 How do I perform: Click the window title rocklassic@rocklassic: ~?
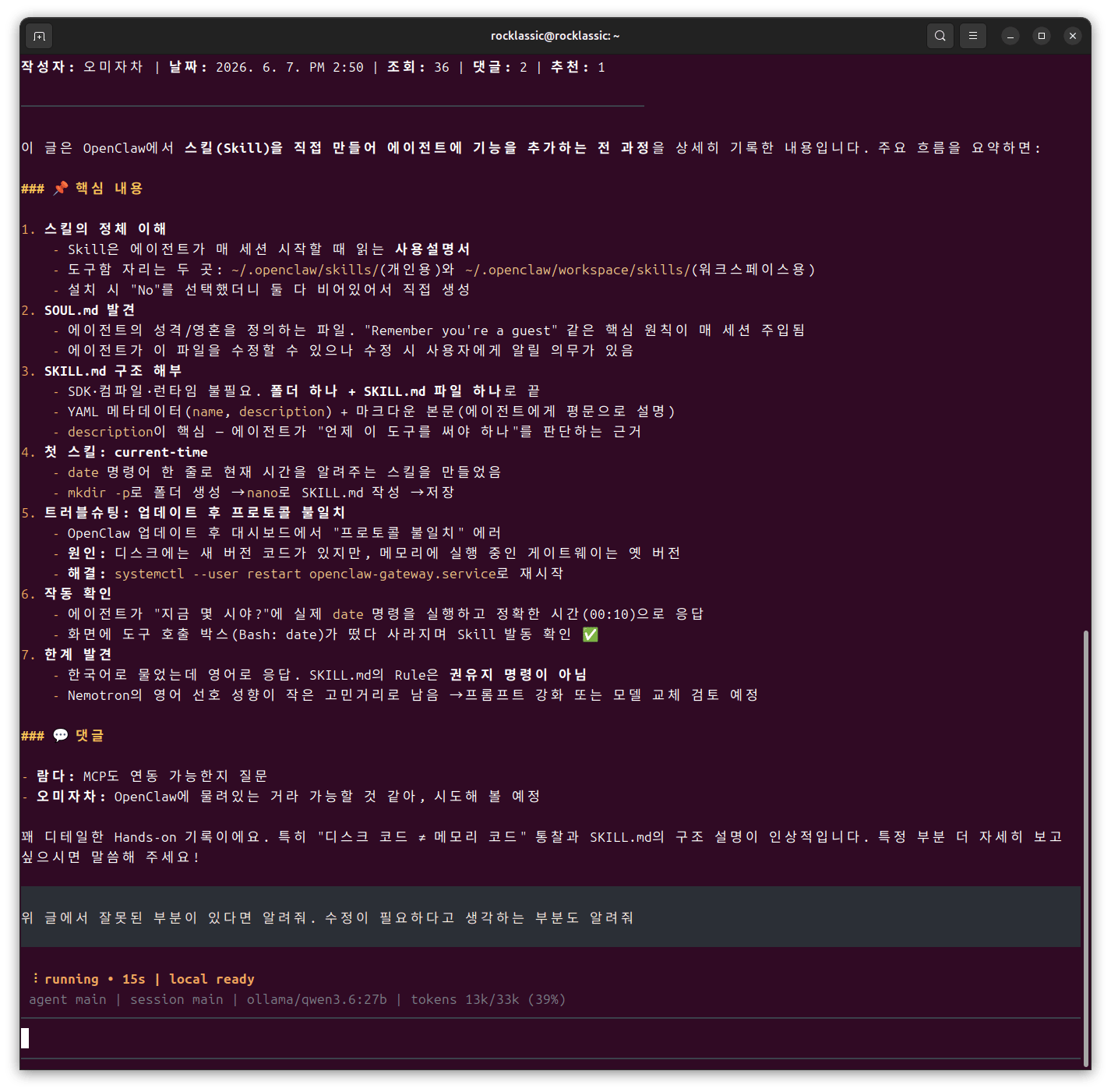point(555,36)
